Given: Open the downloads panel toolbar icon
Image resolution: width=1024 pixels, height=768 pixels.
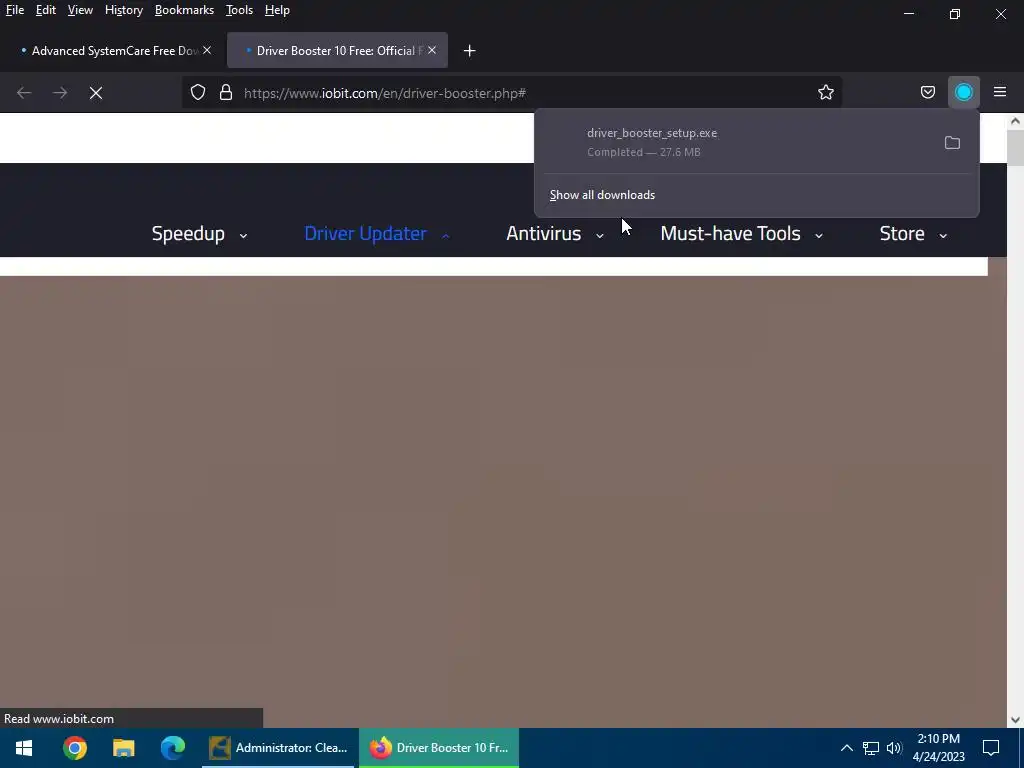Looking at the screenshot, I should pyautogui.click(x=963, y=93).
